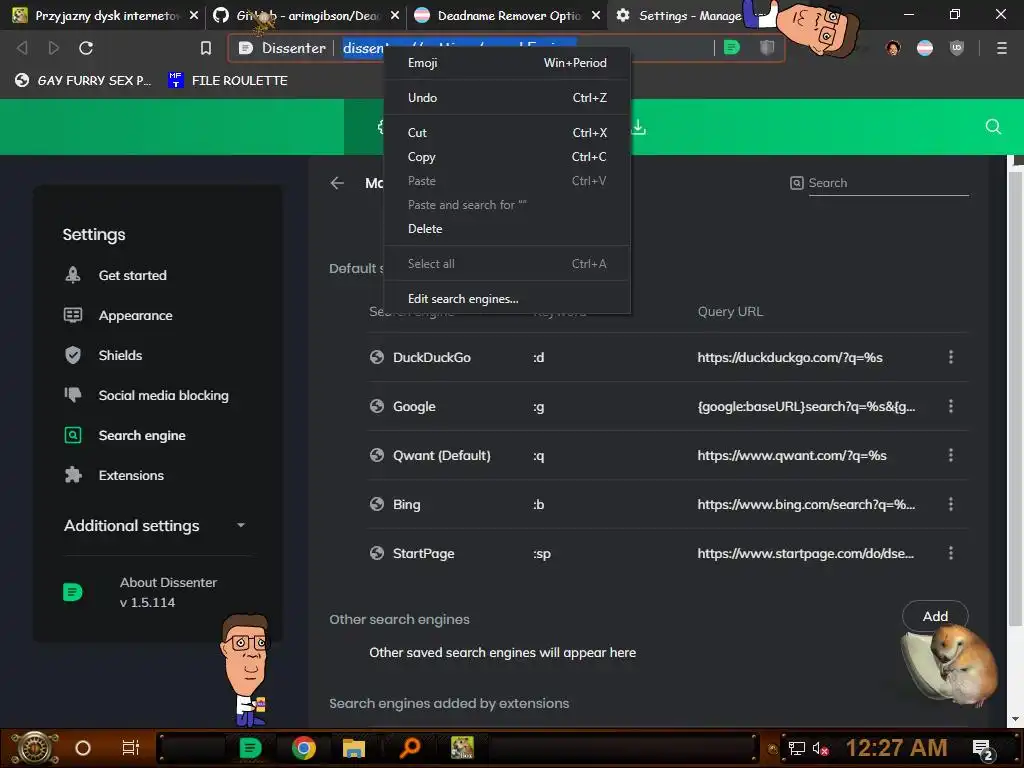Open Task View from the taskbar
Image resolution: width=1024 pixels, height=768 pixels.
tap(131, 748)
